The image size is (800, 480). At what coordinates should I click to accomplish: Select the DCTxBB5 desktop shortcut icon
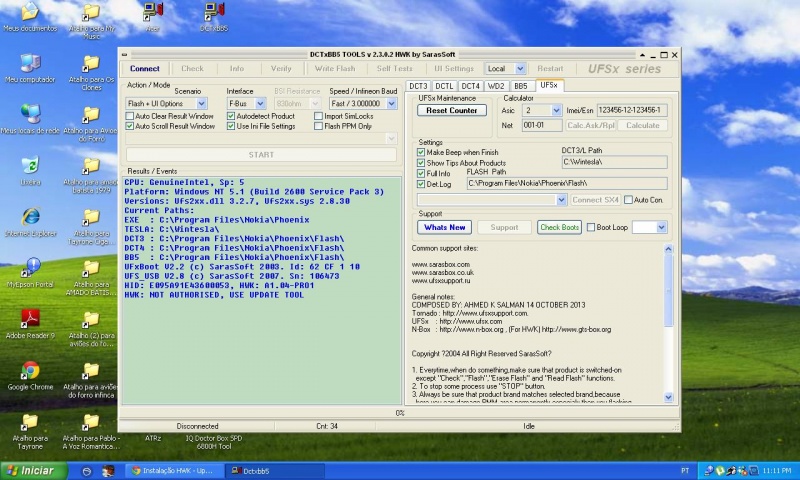pos(214,17)
